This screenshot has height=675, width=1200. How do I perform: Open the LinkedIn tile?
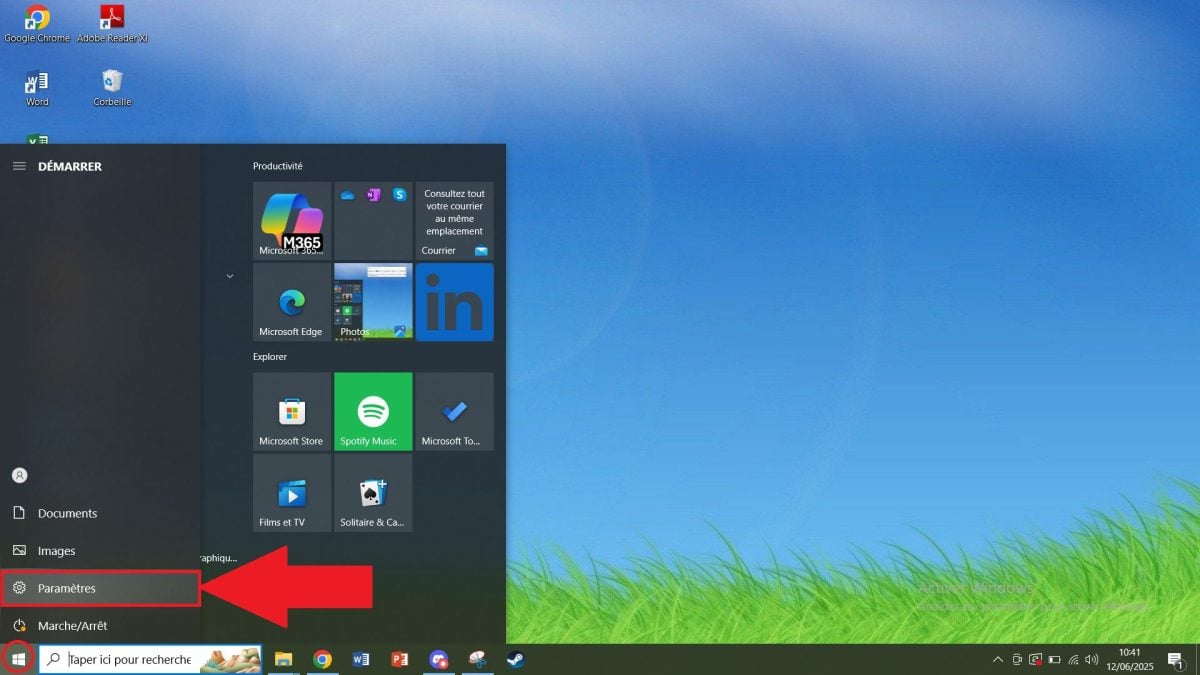pos(454,302)
